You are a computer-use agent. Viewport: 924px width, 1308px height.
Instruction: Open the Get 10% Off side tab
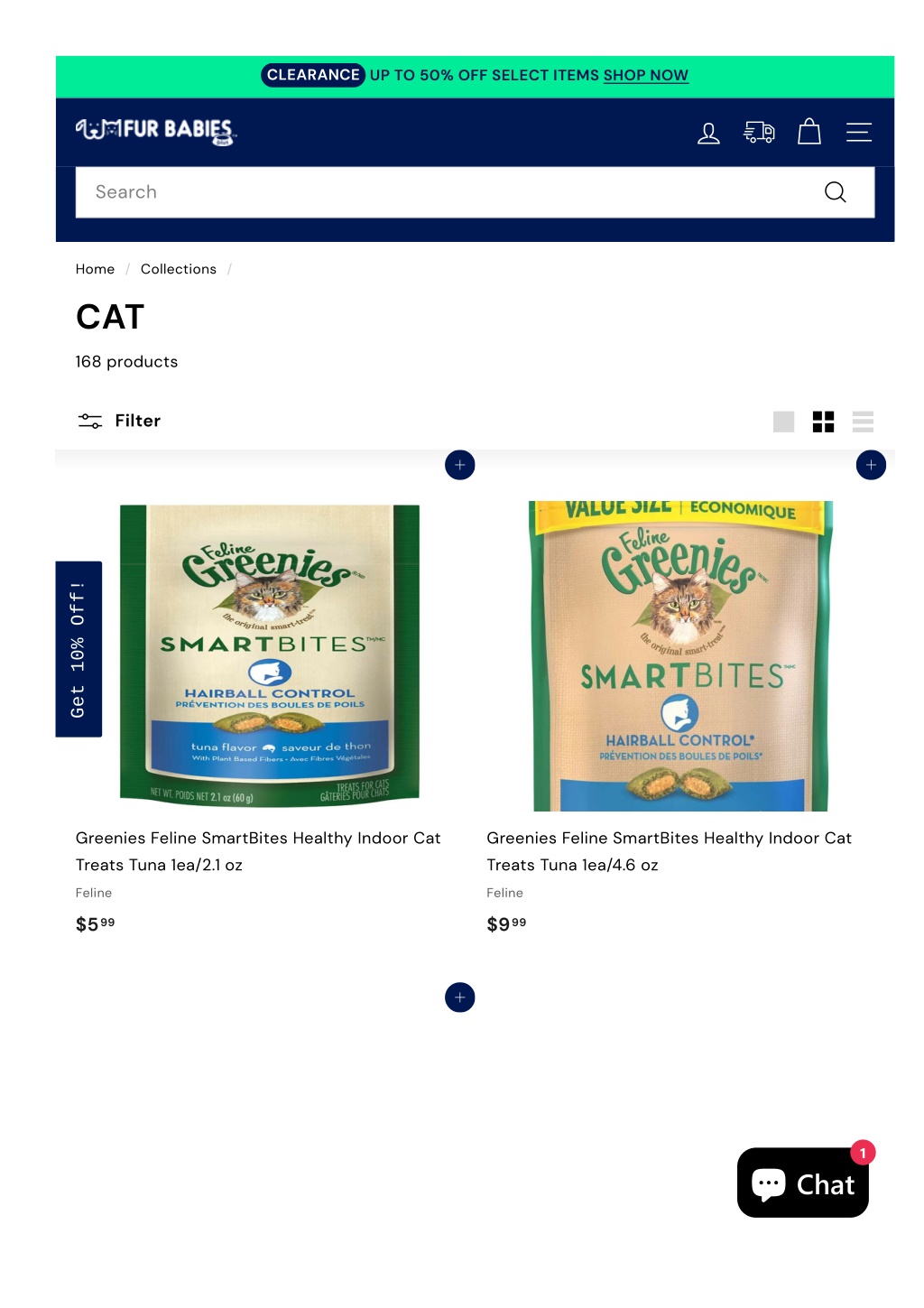click(79, 649)
